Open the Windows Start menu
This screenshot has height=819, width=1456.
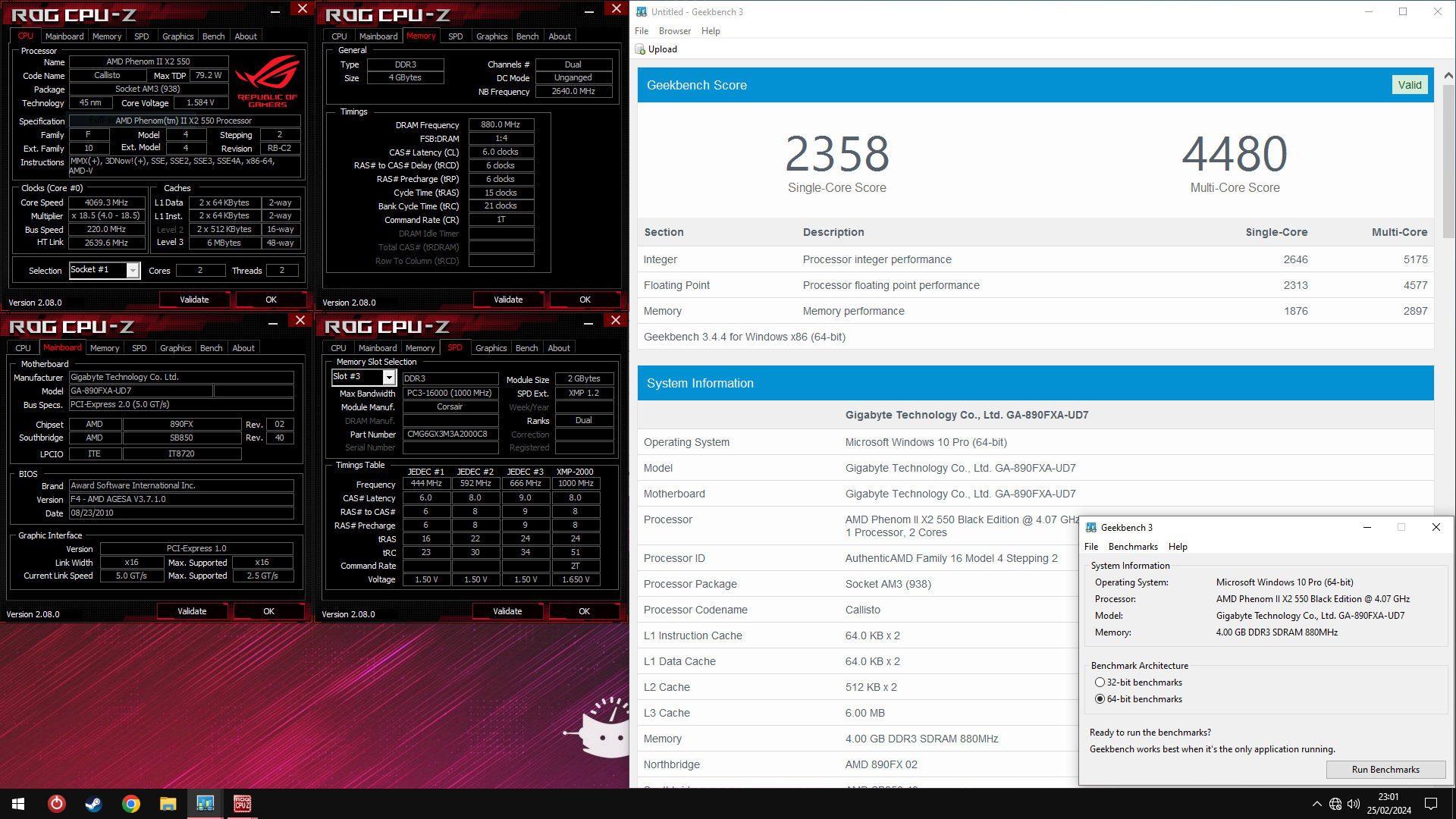point(18,804)
